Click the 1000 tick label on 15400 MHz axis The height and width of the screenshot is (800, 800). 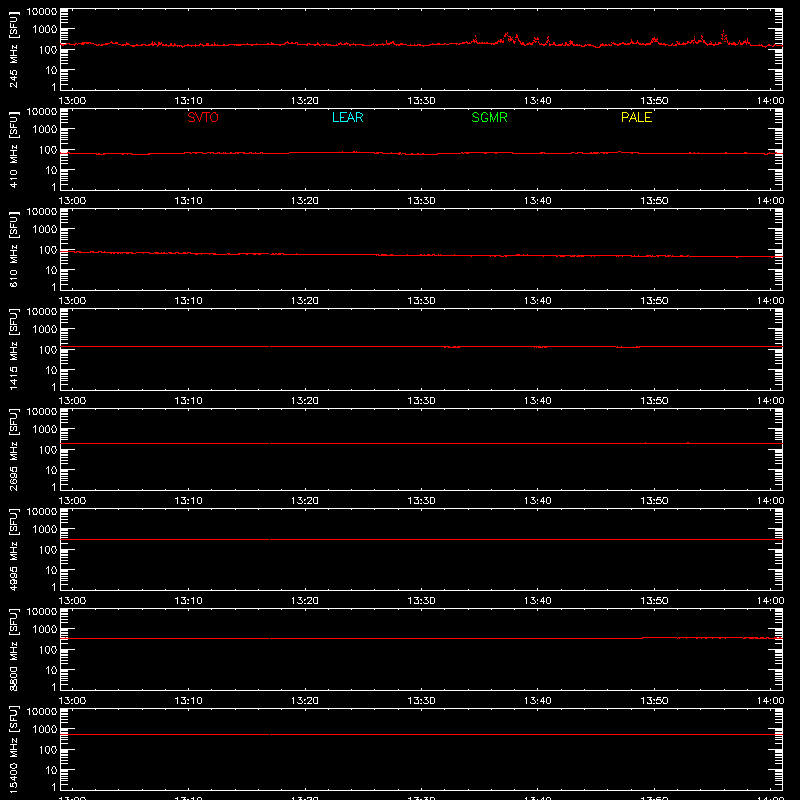tap(45, 730)
